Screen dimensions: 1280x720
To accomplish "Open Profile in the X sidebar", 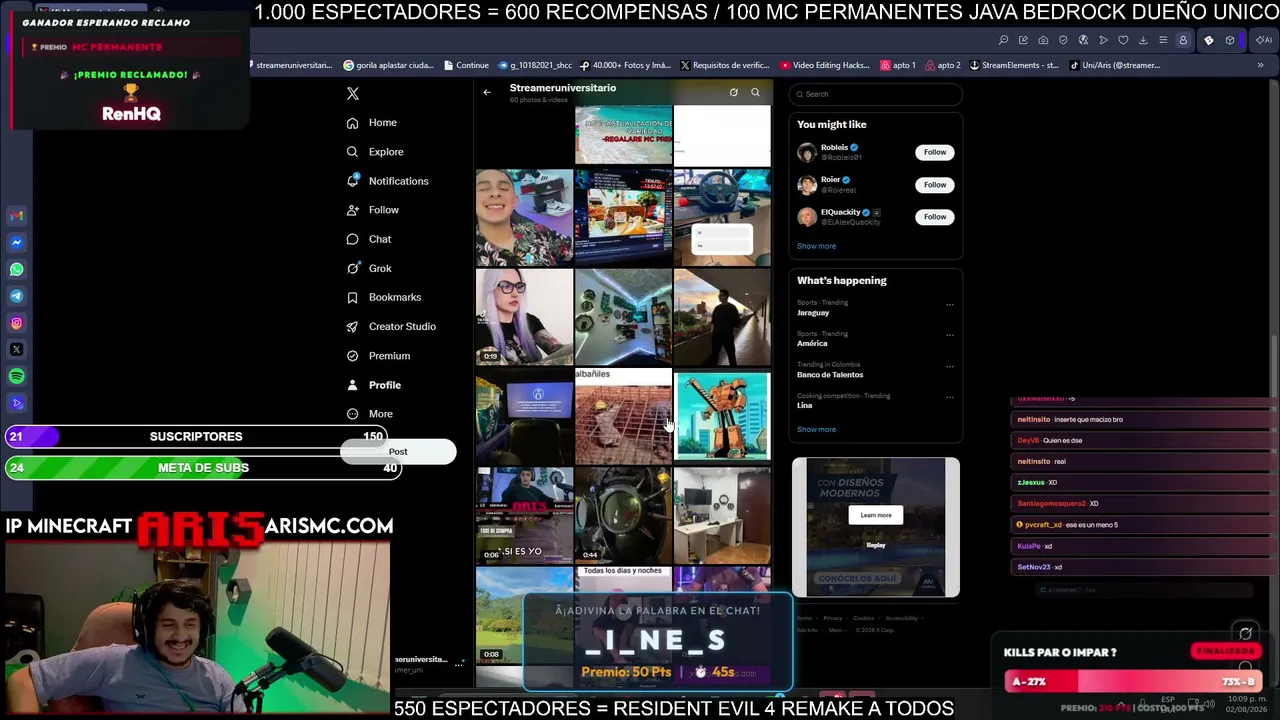I will (x=374, y=385).
